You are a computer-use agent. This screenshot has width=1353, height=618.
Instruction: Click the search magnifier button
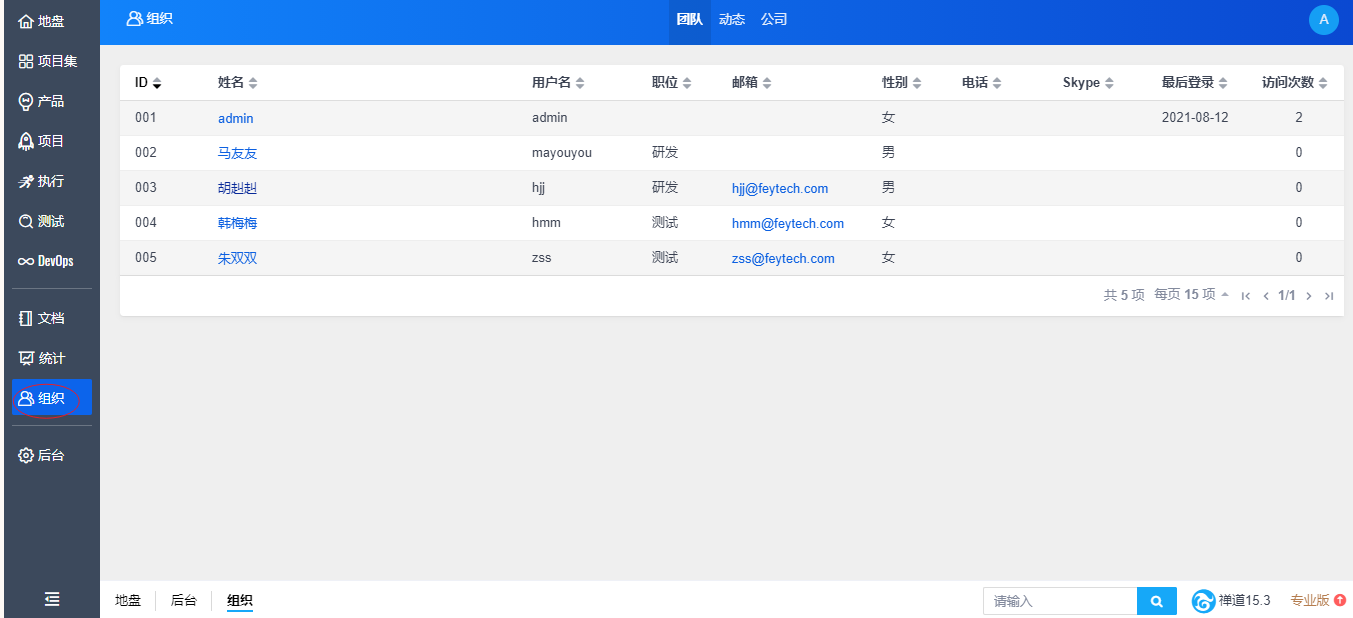point(1157,601)
